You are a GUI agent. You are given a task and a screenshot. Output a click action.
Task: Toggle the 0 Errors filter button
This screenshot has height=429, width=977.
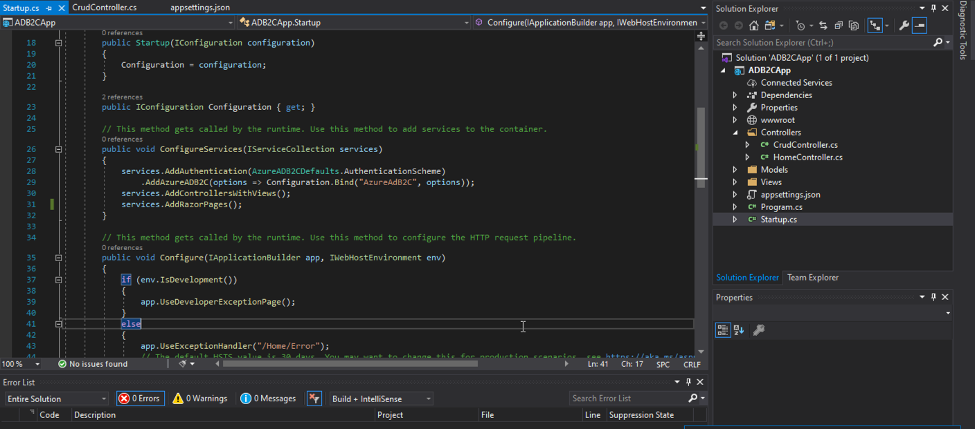coord(139,398)
